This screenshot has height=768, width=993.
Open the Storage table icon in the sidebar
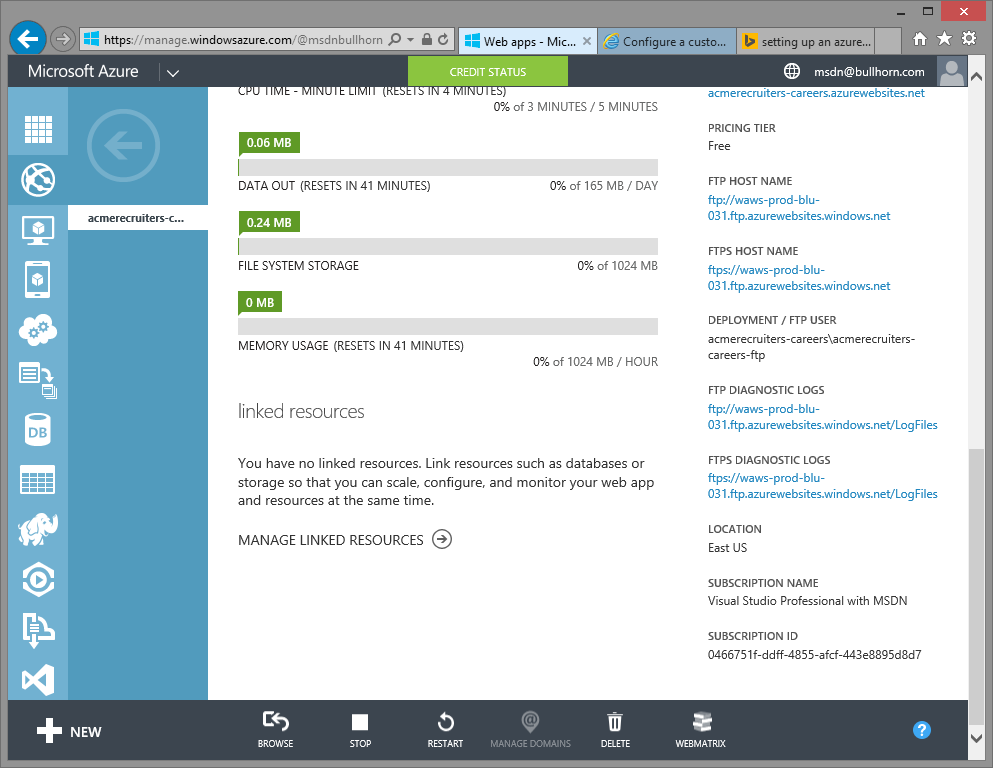coord(38,479)
